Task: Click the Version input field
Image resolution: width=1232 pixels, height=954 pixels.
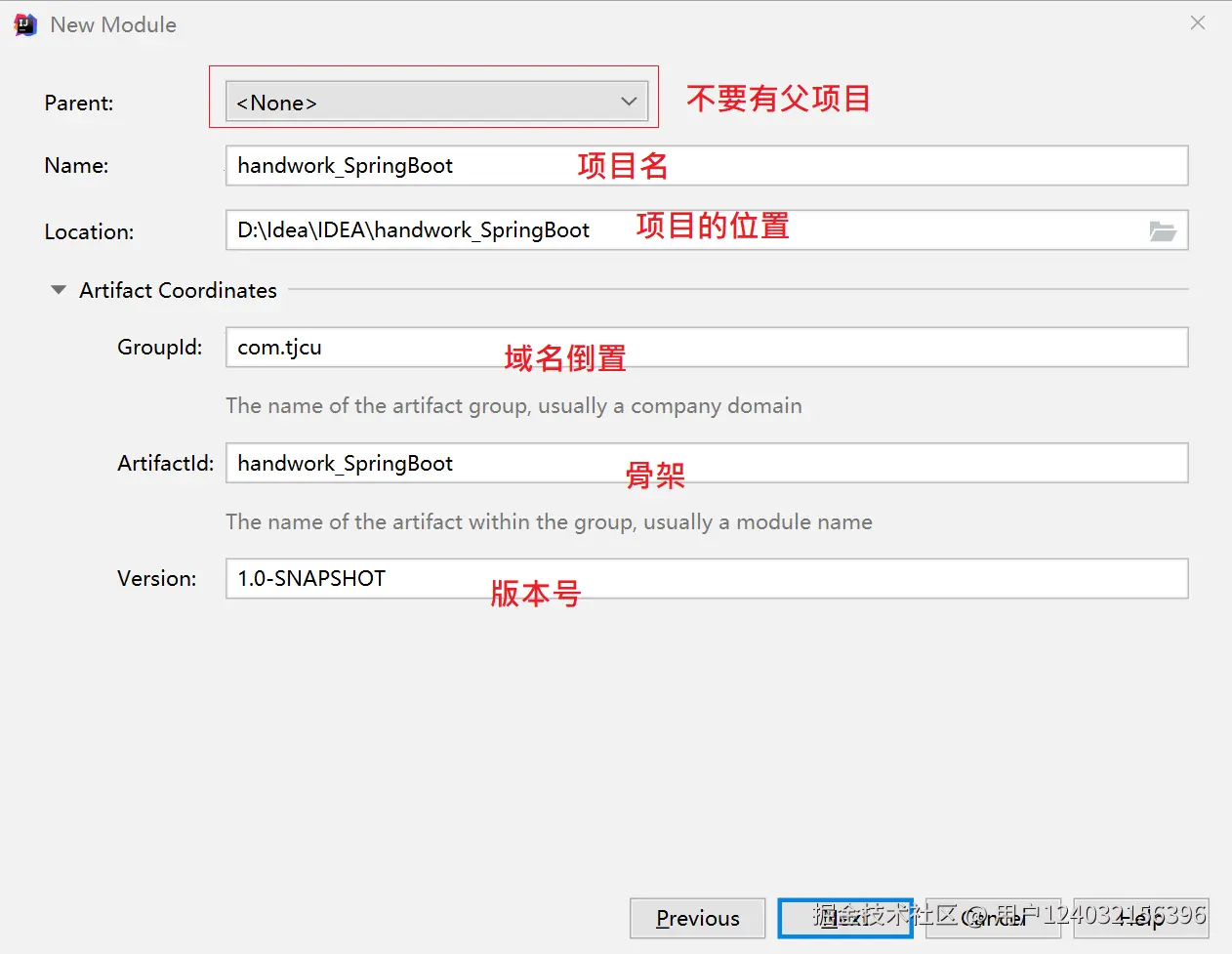Action: point(707,578)
